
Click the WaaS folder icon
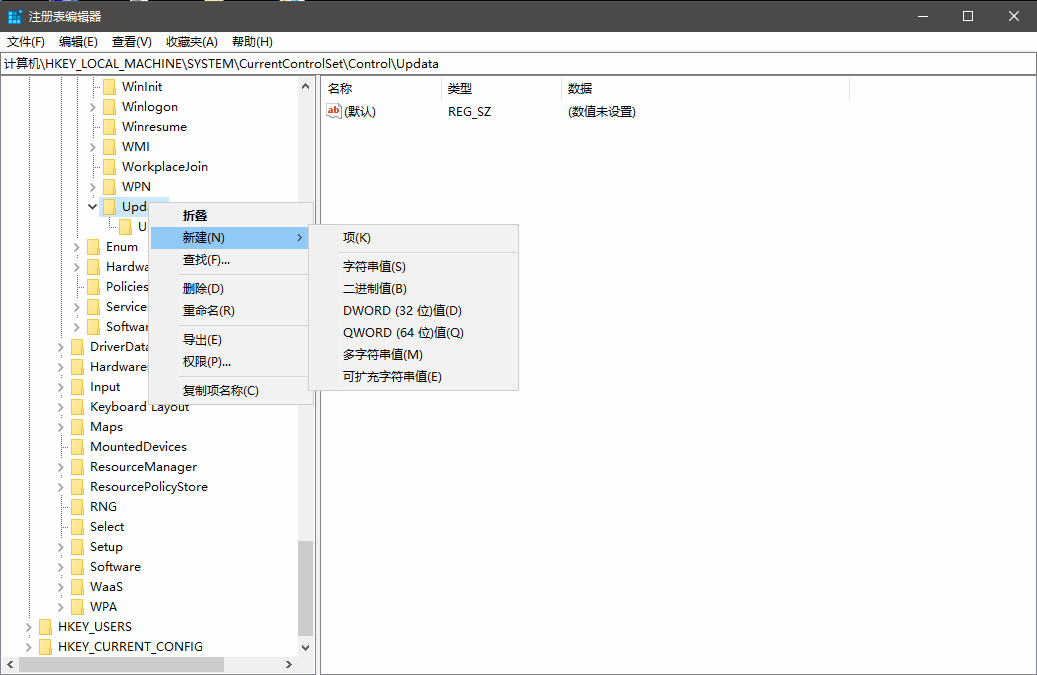(x=78, y=586)
